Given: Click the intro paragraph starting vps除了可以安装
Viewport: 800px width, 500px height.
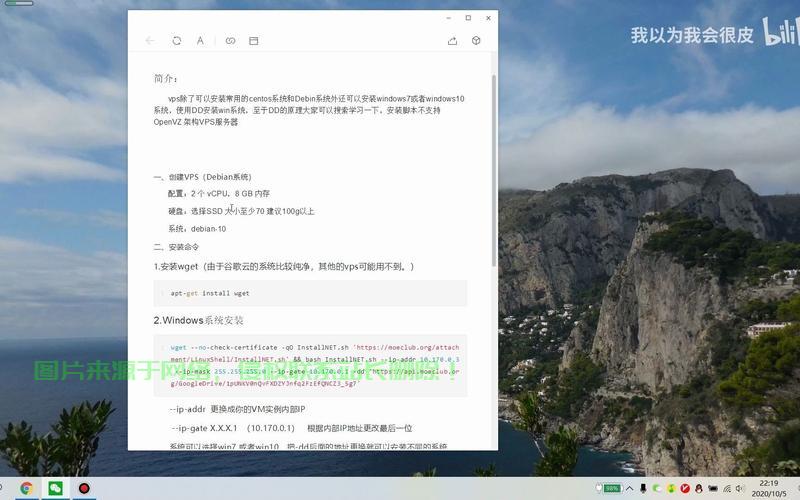Looking at the screenshot, I should tap(309, 110).
